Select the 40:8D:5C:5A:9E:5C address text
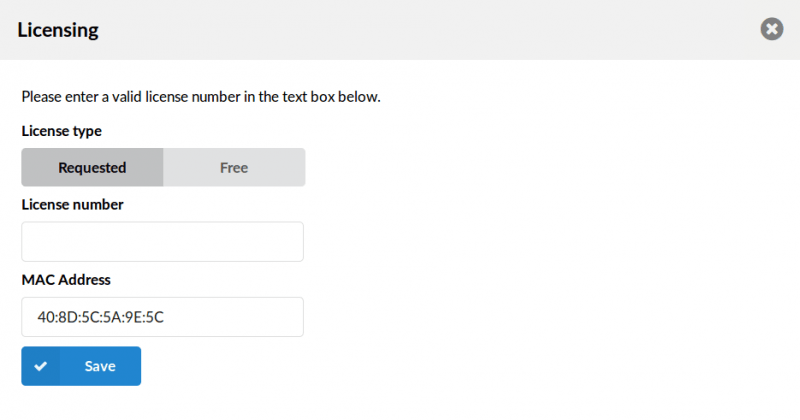Image resolution: width=800 pixels, height=420 pixels. (101, 317)
